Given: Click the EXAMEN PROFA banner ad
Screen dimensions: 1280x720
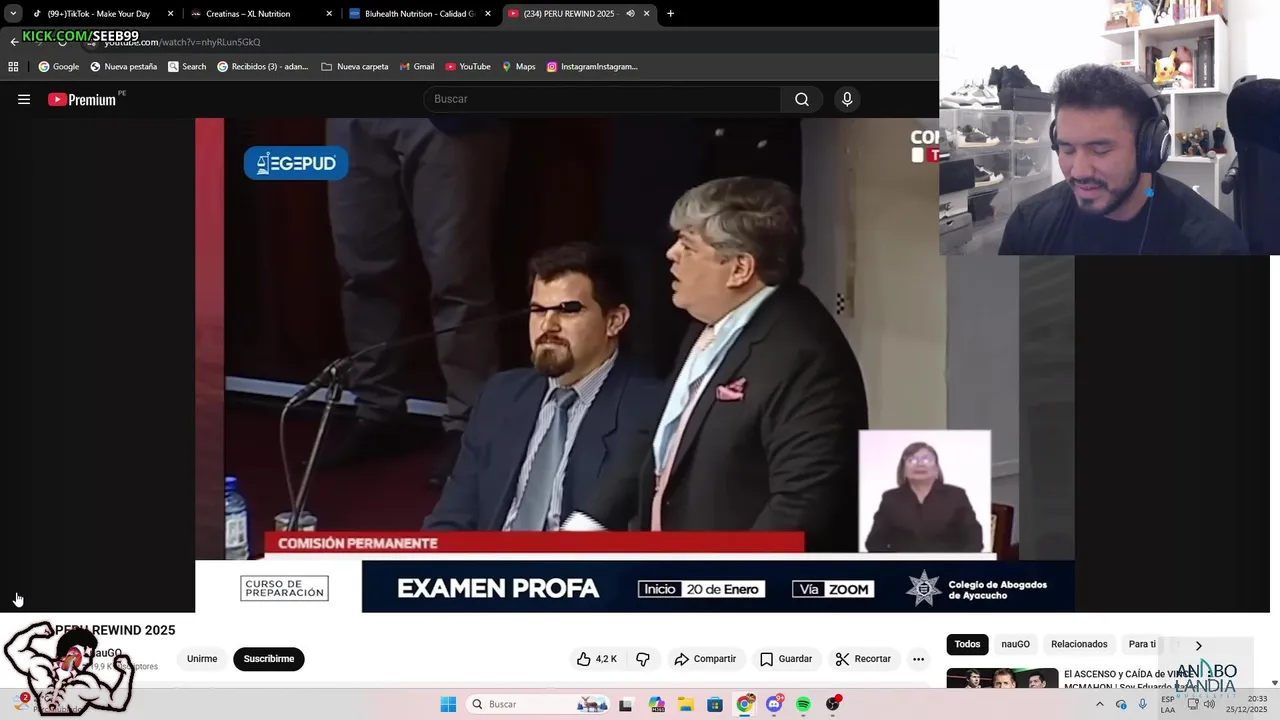Looking at the screenshot, I should (635, 587).
